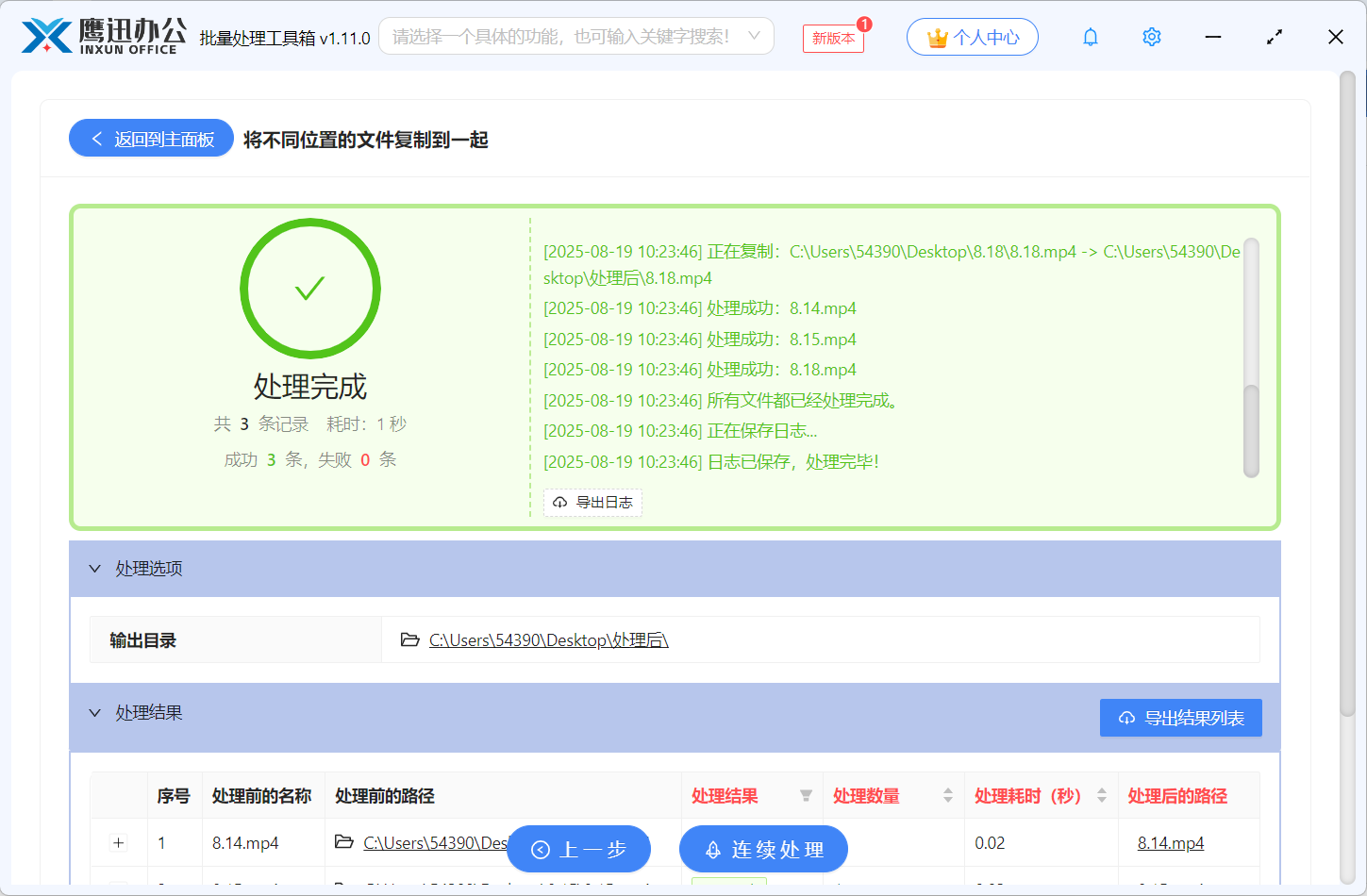Open output path C:\Users\54390\Desktop\处理后\ link
Screen dimensions: 1367x896
pos(548,640)
